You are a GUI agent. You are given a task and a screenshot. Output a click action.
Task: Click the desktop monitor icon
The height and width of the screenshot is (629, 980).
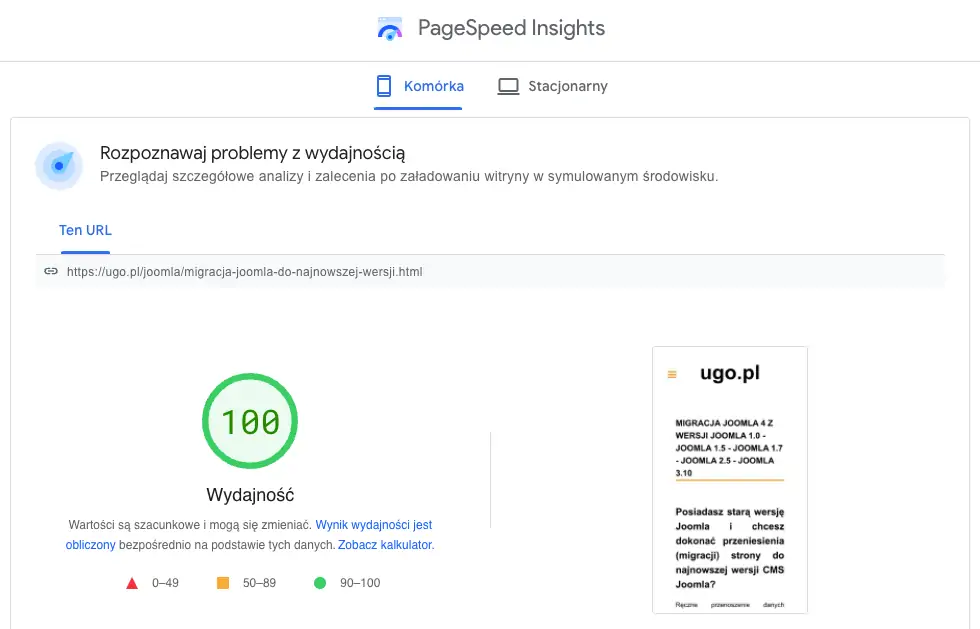[508, 86]
